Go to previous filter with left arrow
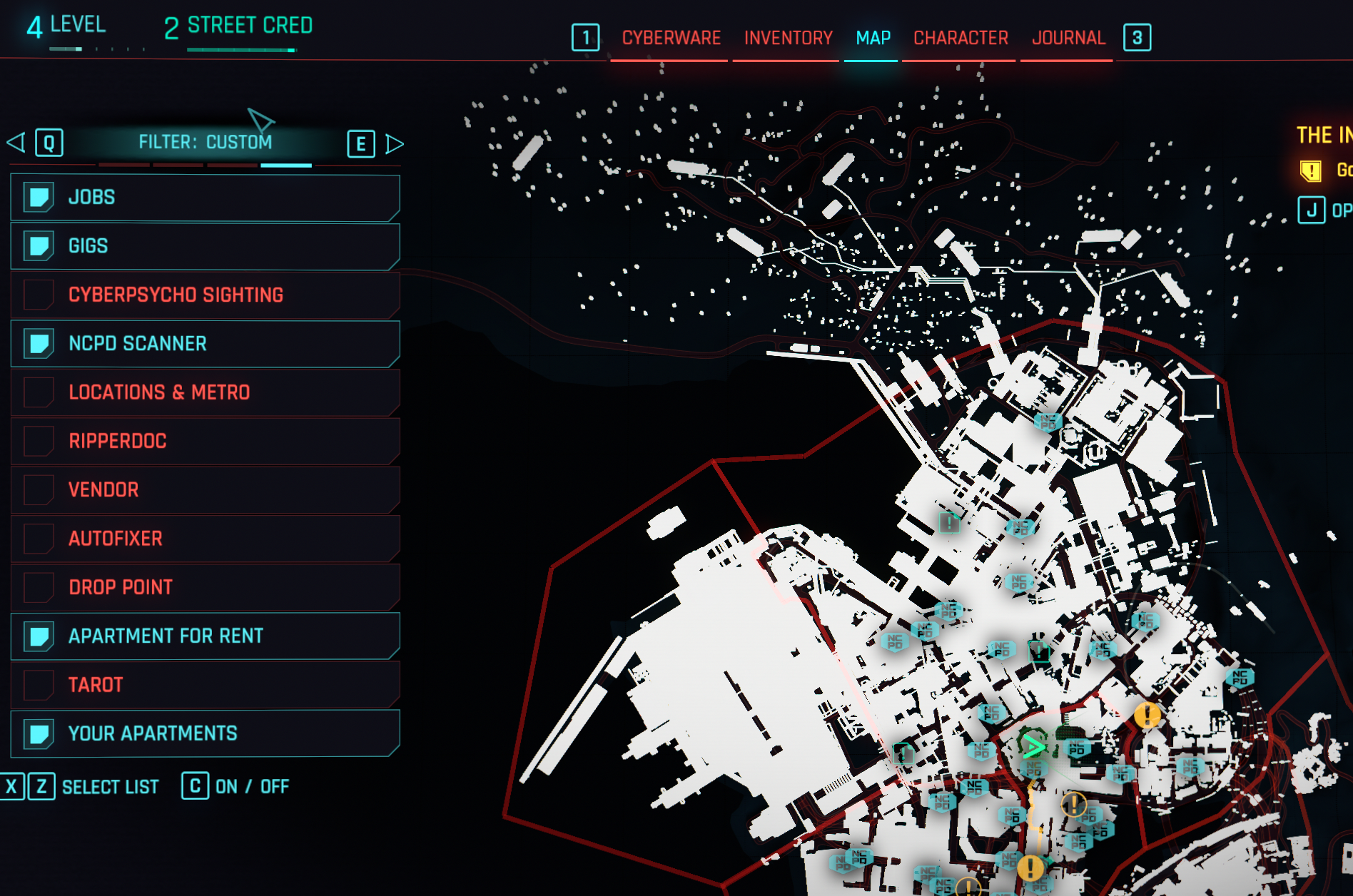1353x896 pixels. point(16,143)
